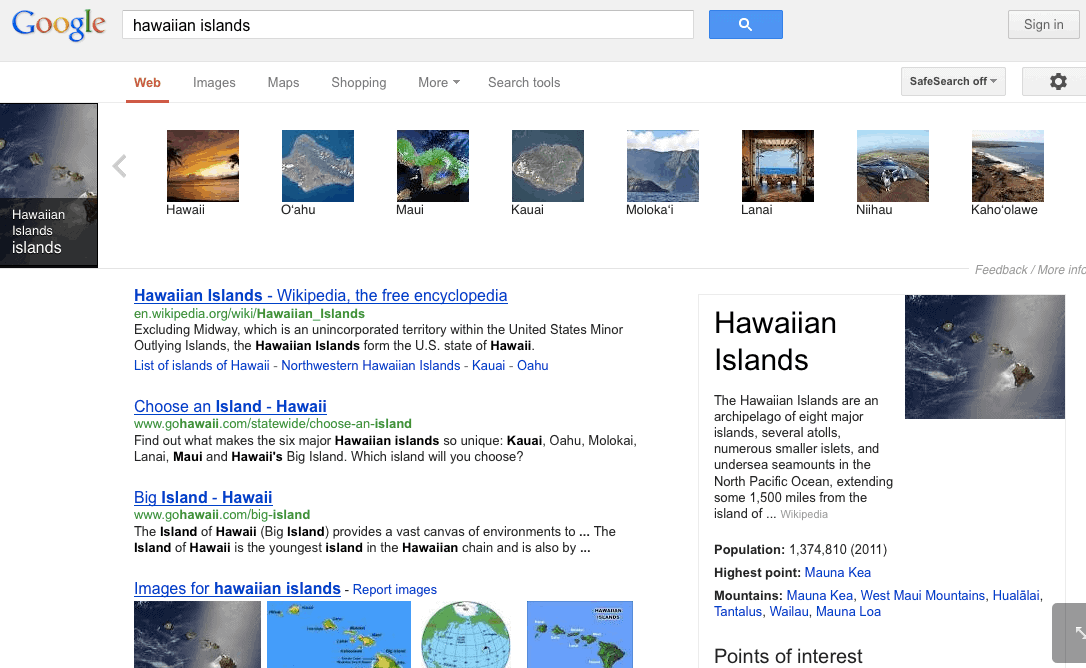Switch to the Maps tab
This screenshot has height=668, width=1086.
(283, 83)
